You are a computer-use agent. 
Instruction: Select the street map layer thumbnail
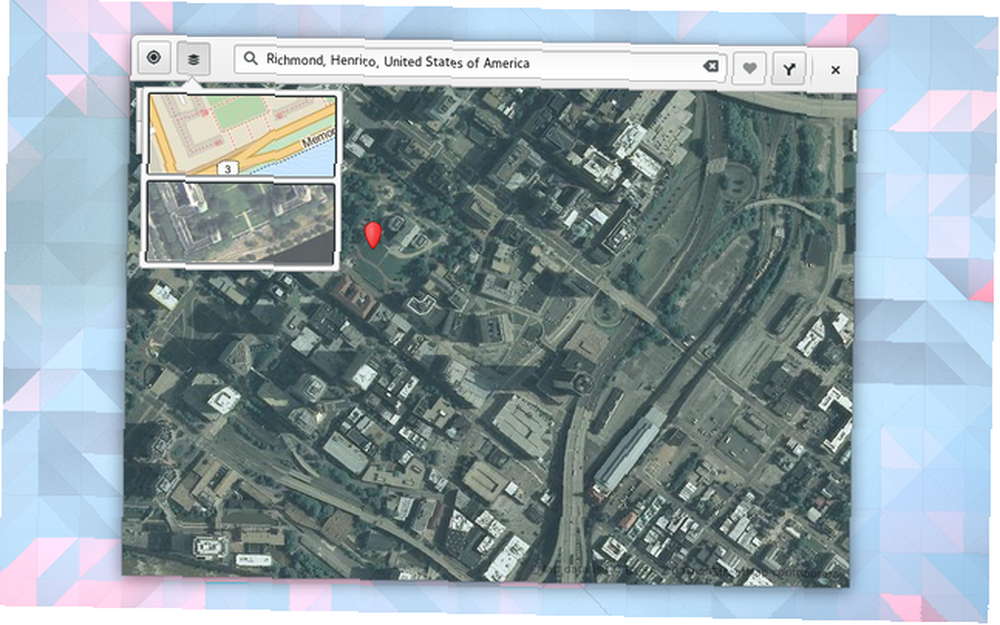pyautogui.click(x=242, y=135)
